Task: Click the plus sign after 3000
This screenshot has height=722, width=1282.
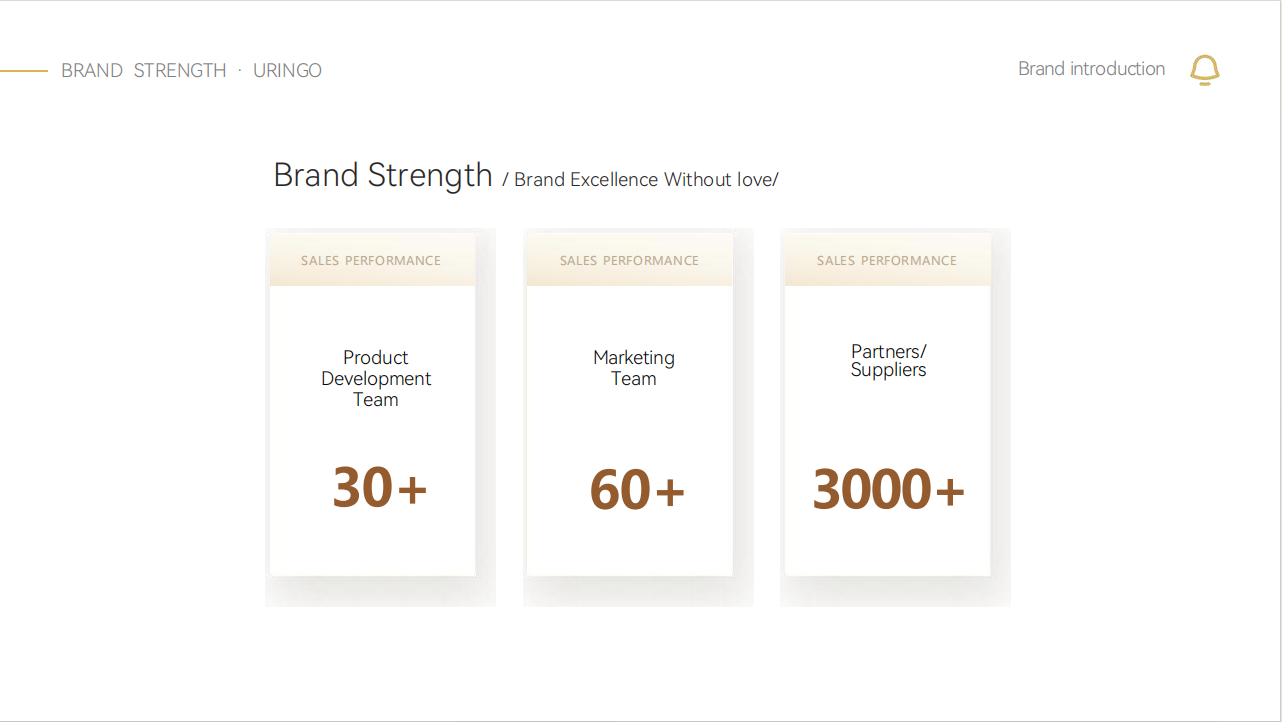Action: coord(949,491)
